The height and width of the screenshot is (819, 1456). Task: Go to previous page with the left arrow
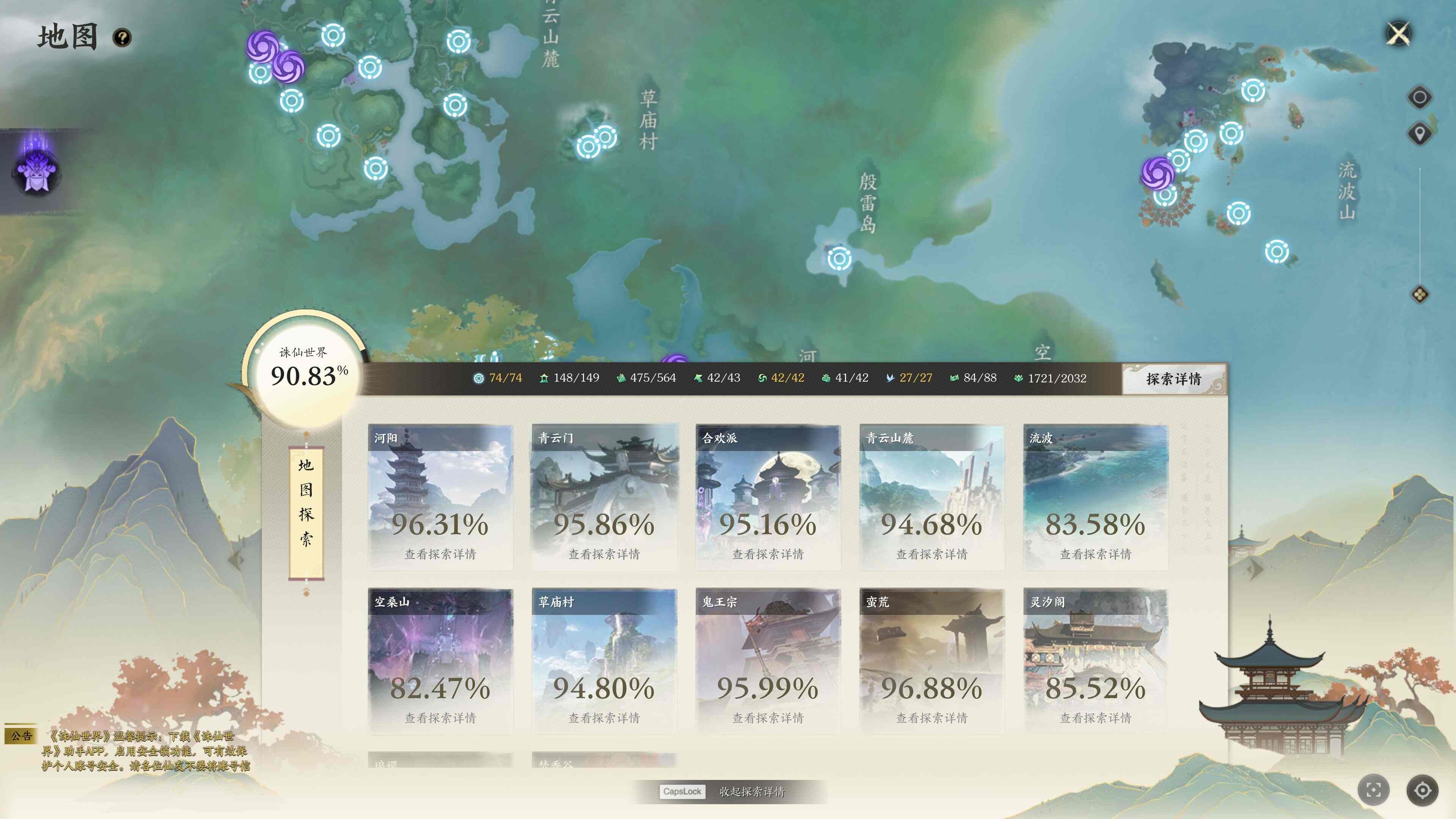(x=236, y=560)
